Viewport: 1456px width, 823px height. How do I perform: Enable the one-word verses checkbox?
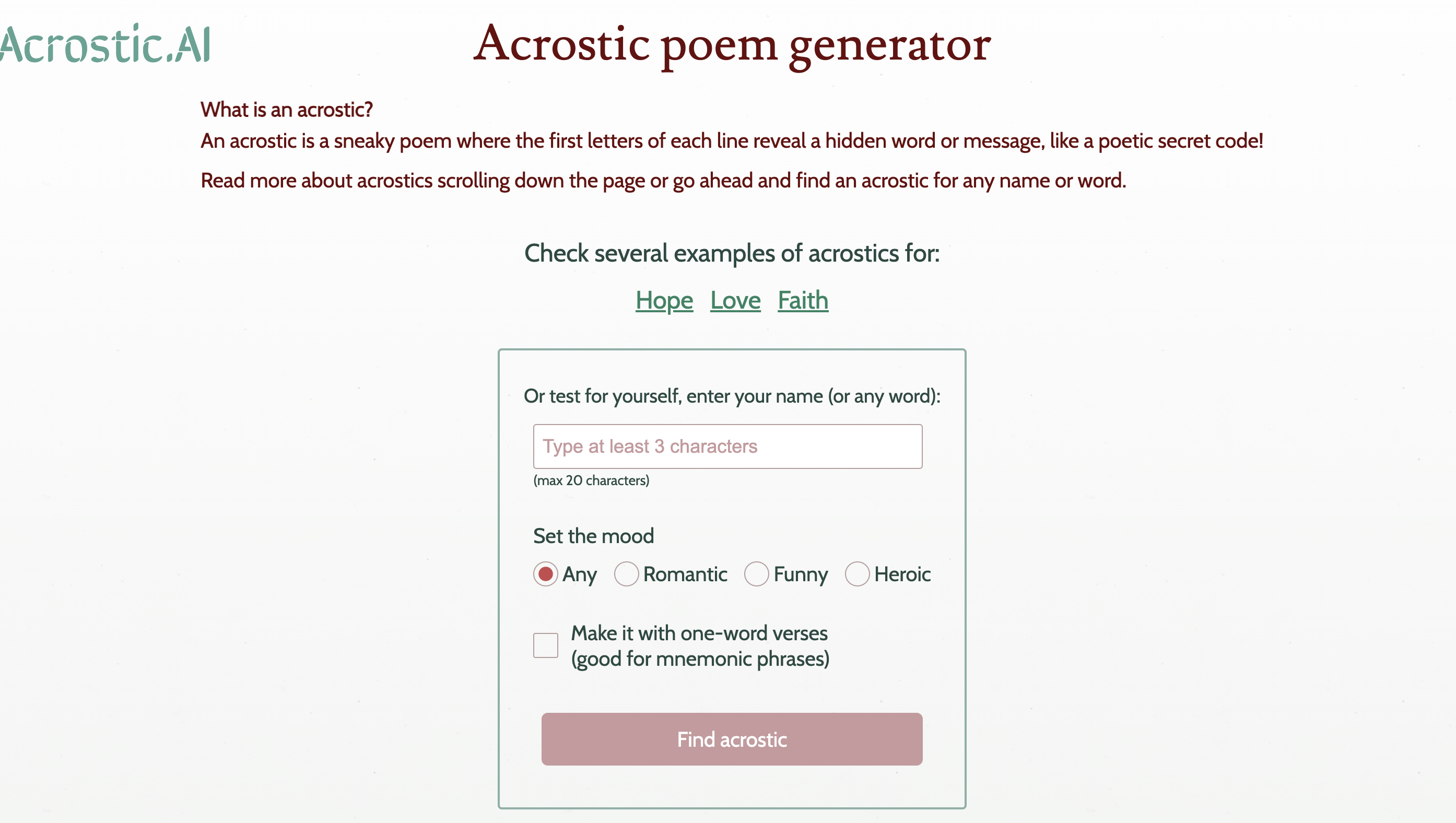click(x=545, y=645)
